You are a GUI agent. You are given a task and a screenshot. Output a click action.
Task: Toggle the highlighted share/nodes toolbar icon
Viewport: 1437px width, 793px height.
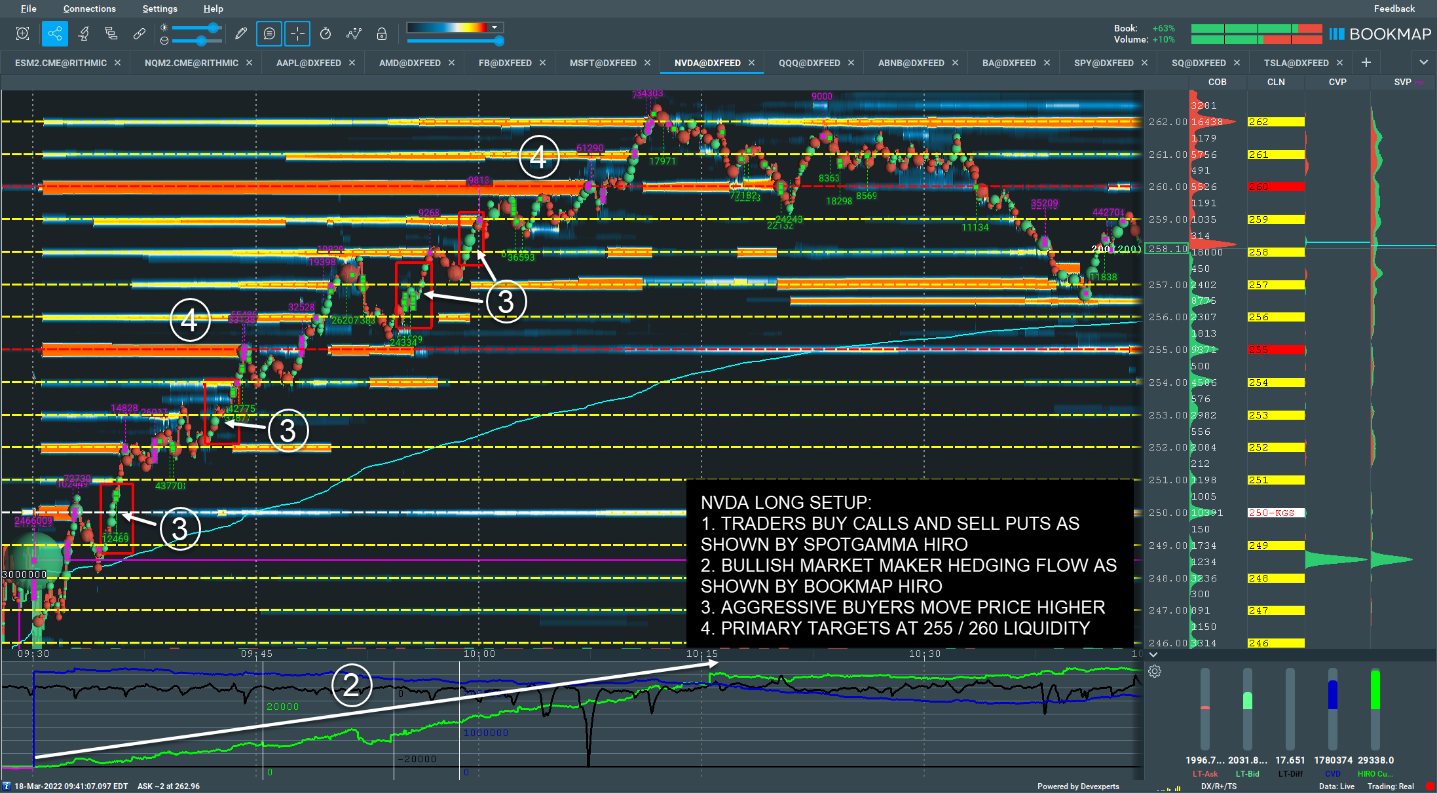click(54, 33)
